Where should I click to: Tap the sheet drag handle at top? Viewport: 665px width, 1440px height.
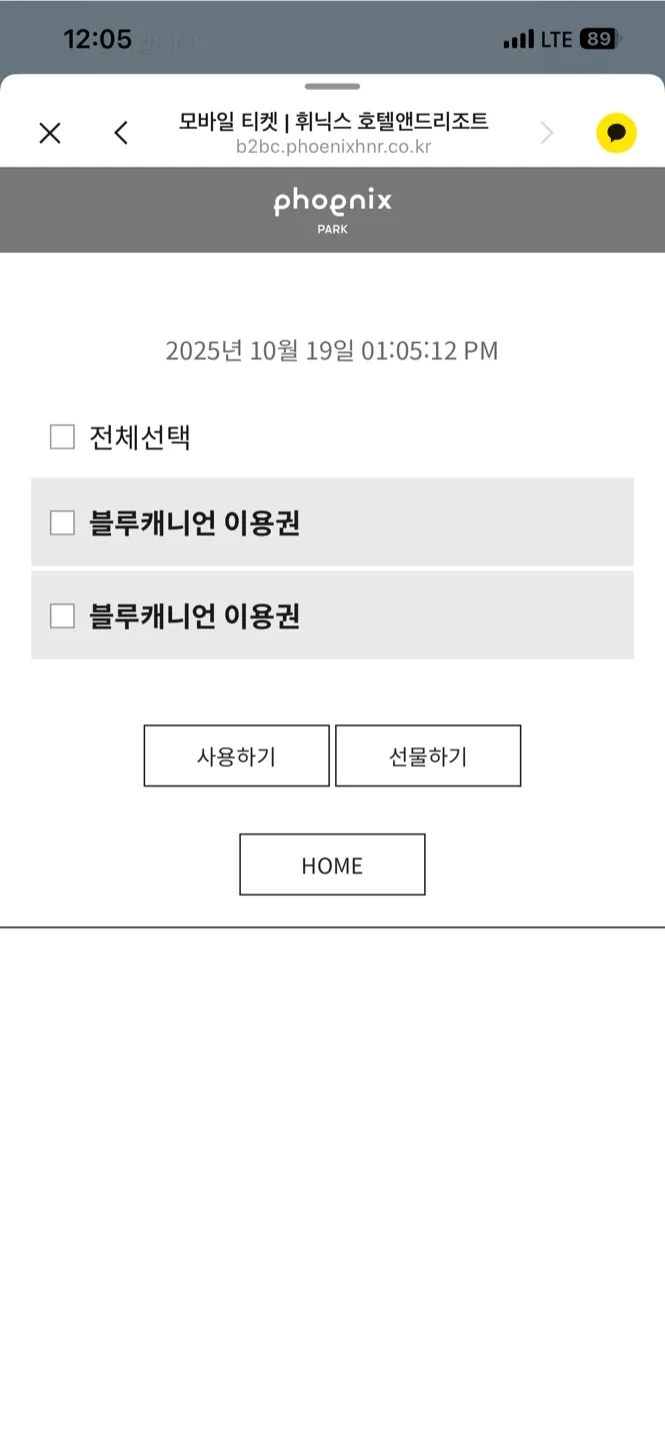(x=332, y=87)
